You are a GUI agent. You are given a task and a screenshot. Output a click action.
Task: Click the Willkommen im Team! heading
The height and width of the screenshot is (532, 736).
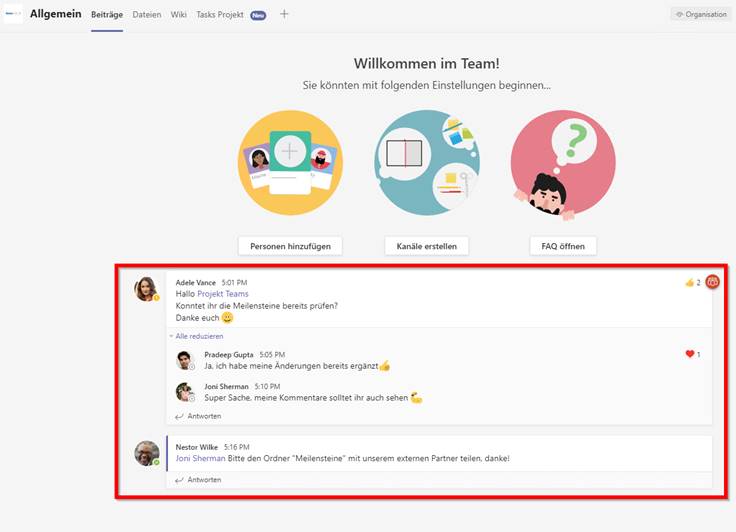pos(427,63)
